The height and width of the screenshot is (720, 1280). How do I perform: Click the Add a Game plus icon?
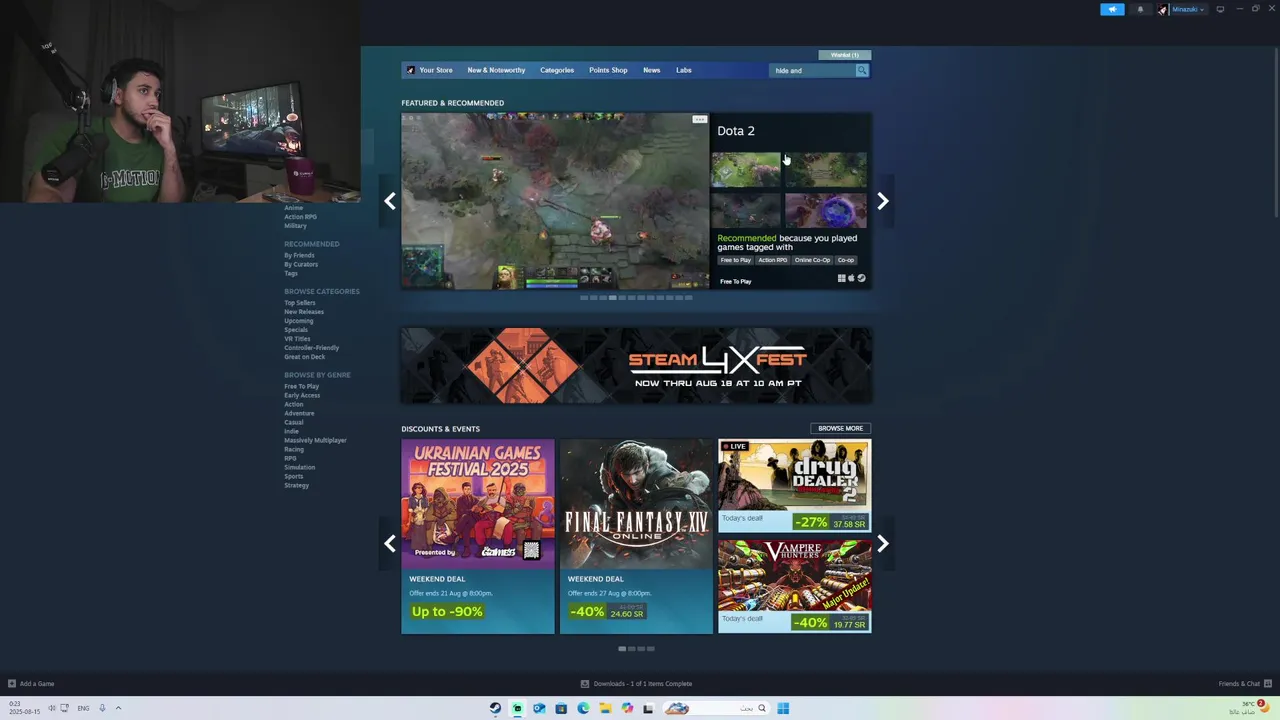tap(12, 684)
